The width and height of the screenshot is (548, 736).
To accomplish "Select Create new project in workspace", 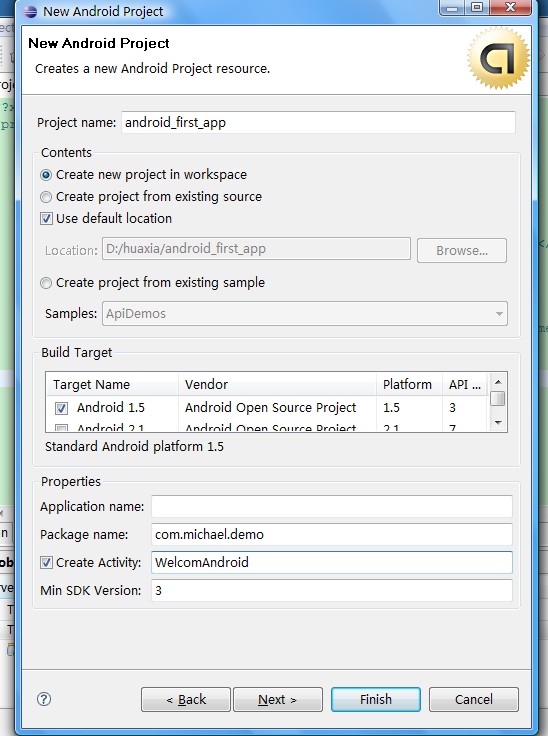I will point(46,175).
